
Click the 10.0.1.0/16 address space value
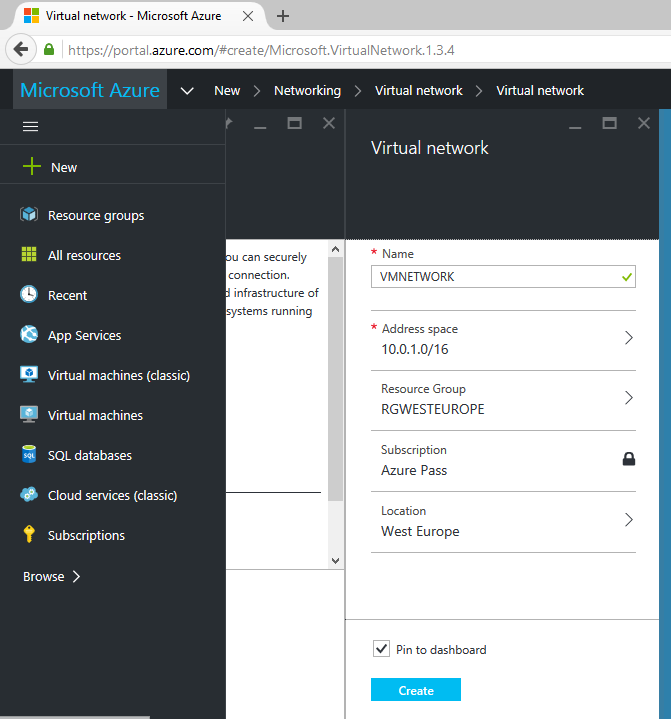[x=415, y=349]
